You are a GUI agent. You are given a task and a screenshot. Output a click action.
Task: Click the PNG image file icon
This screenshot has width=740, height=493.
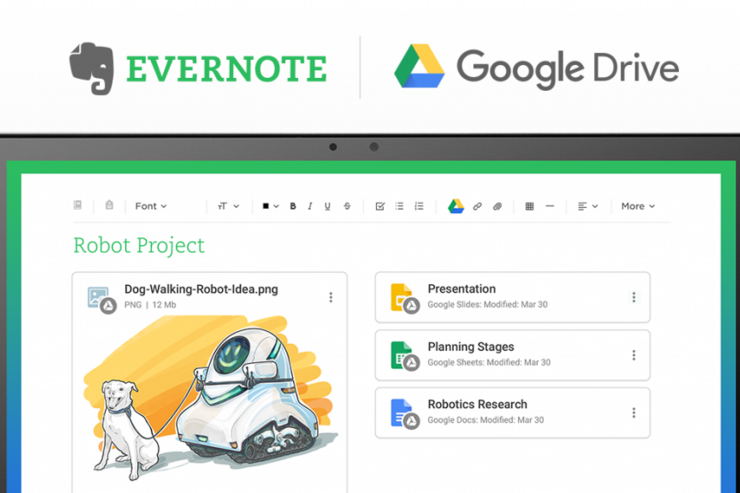click(x=101, y=300)
